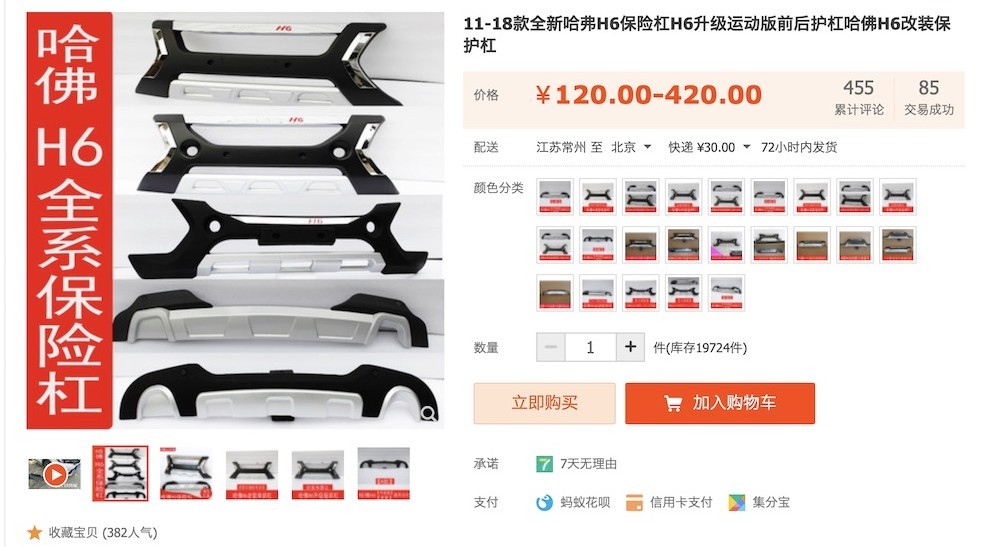The height and width of the screenshot is (547, 982).
Task: Click the 加入购物车 add to cart button
Action: coord(720,403)
